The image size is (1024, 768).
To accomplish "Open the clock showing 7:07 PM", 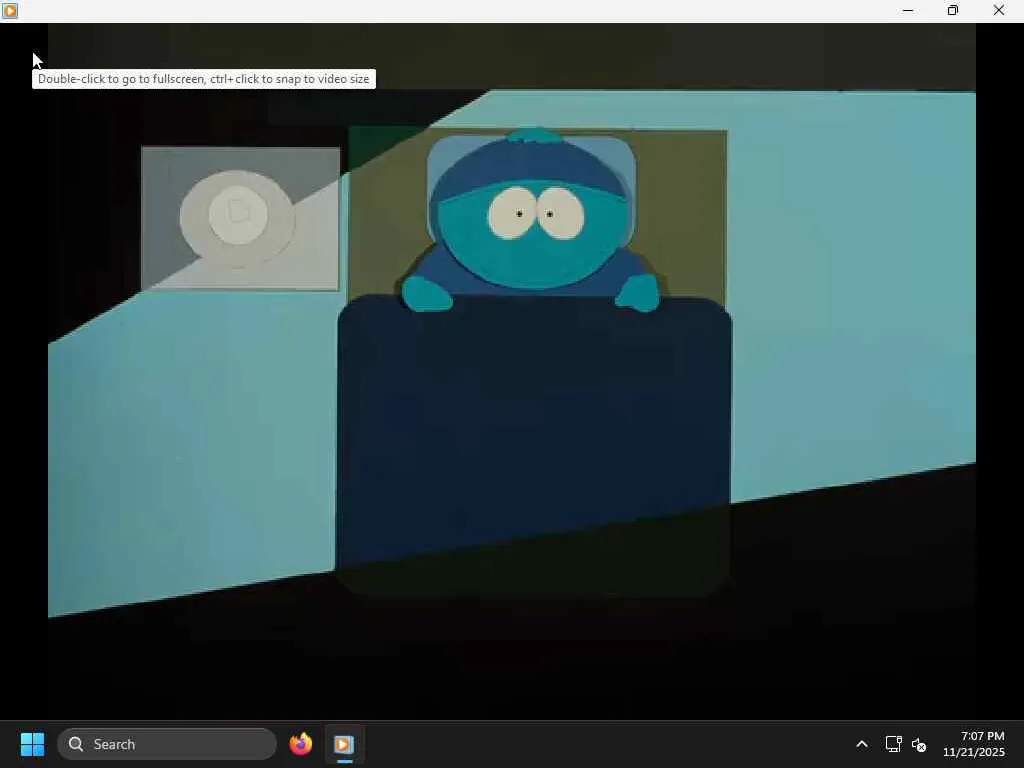I will (974, 744).
